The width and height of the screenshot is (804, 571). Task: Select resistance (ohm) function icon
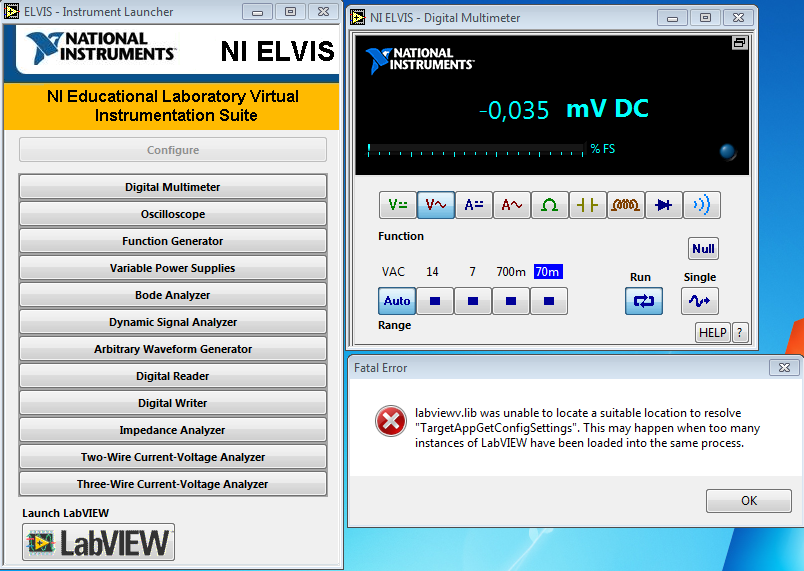(x=549, y=205)
